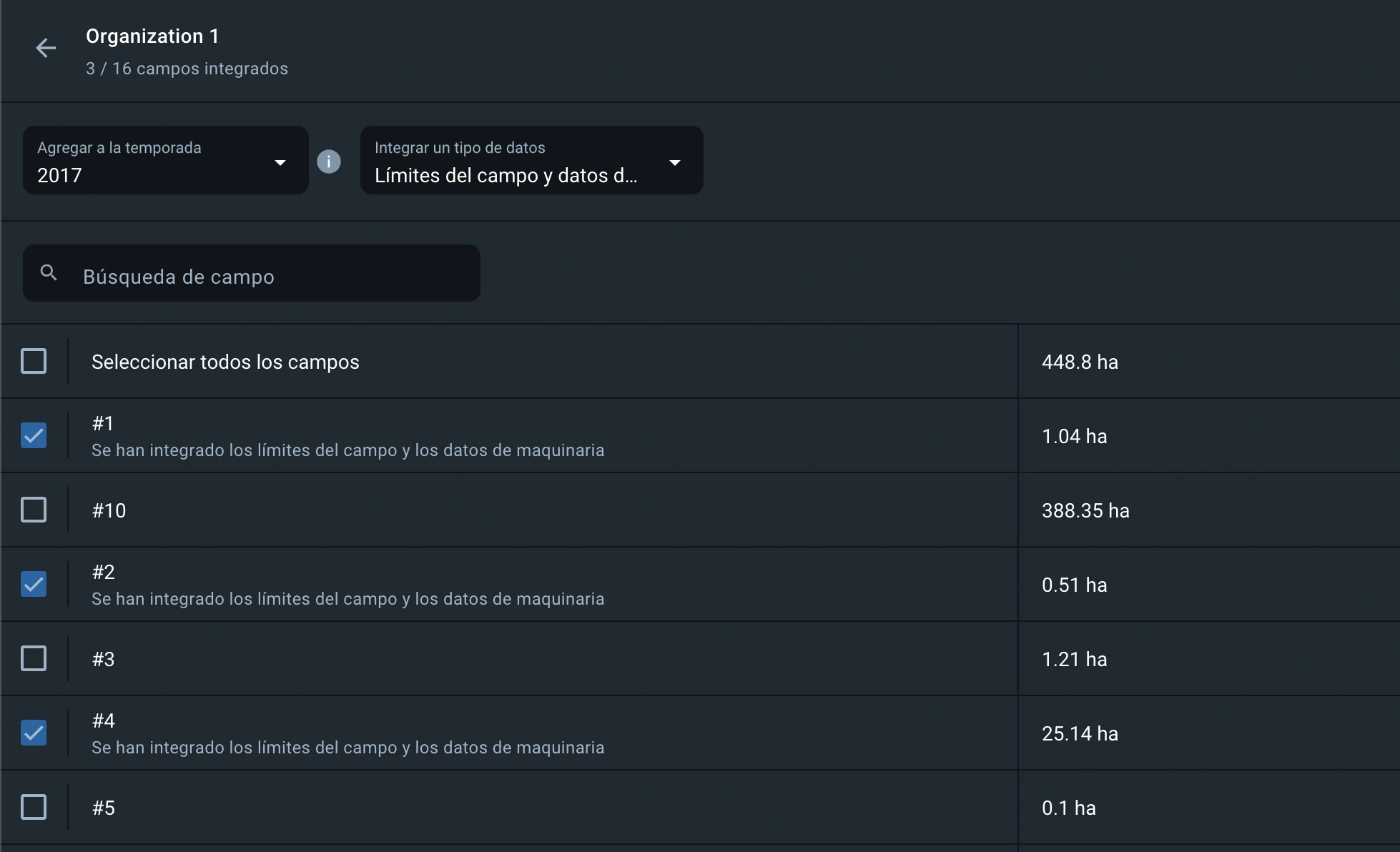Image resolution: width=1400 pixels, height=852 pixels.
Task: Click the info icon next to season
Action: (329, 162)
